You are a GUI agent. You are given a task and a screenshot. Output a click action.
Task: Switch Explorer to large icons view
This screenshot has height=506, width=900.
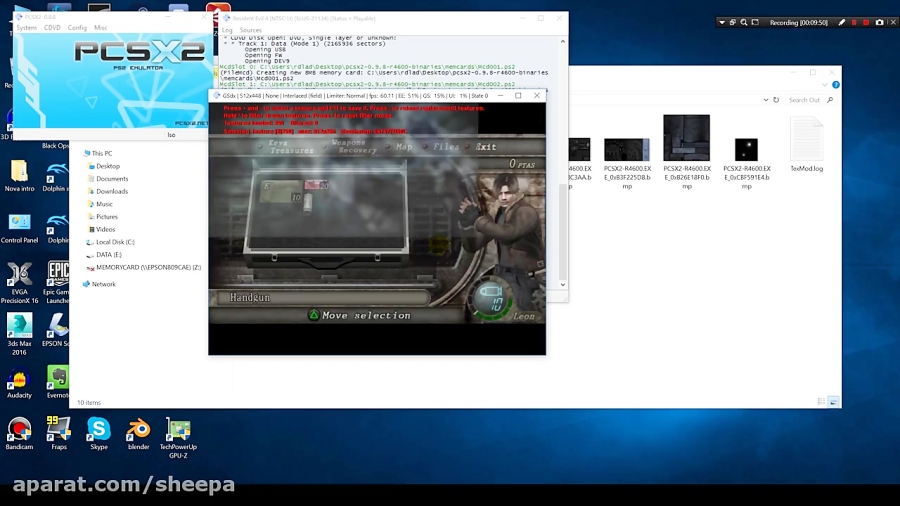(833, 402)
